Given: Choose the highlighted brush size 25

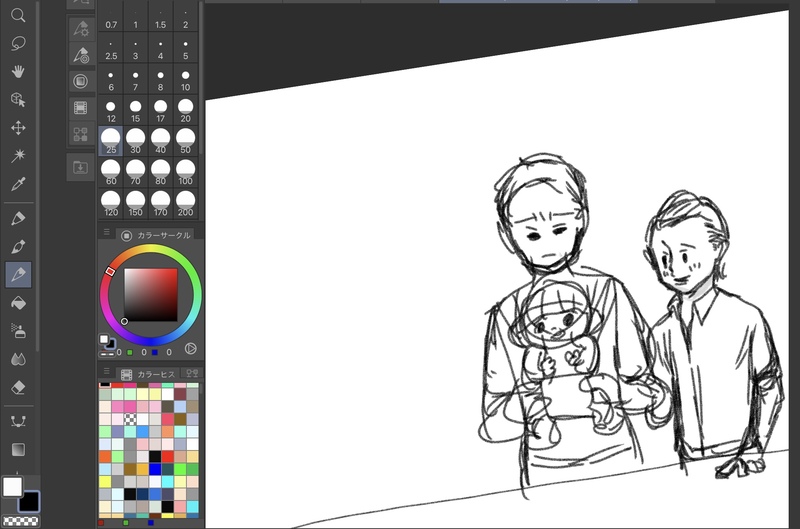Looking at the screenshot, I should tap(111, 142).
